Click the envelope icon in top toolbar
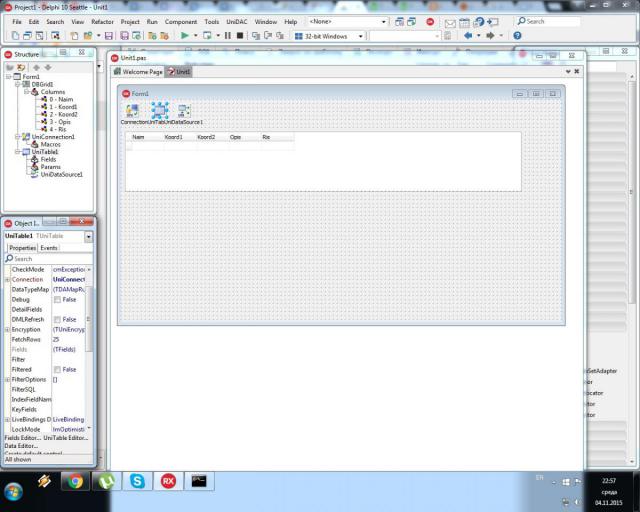Image resolution: width=640 pixels, height=512 pixels. (x=450, y=22)
